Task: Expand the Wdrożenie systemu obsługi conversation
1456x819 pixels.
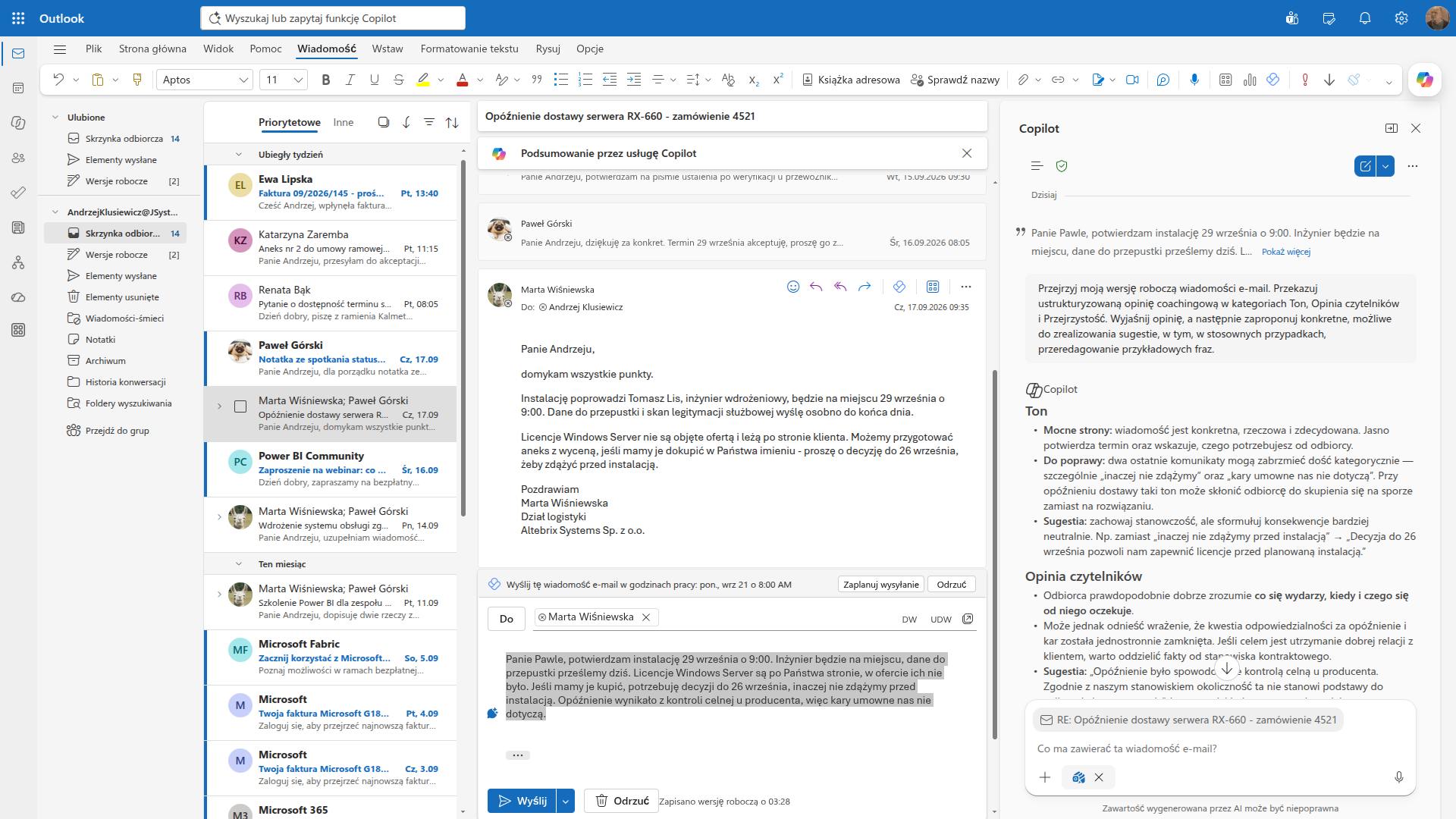Action: [220, 517]
